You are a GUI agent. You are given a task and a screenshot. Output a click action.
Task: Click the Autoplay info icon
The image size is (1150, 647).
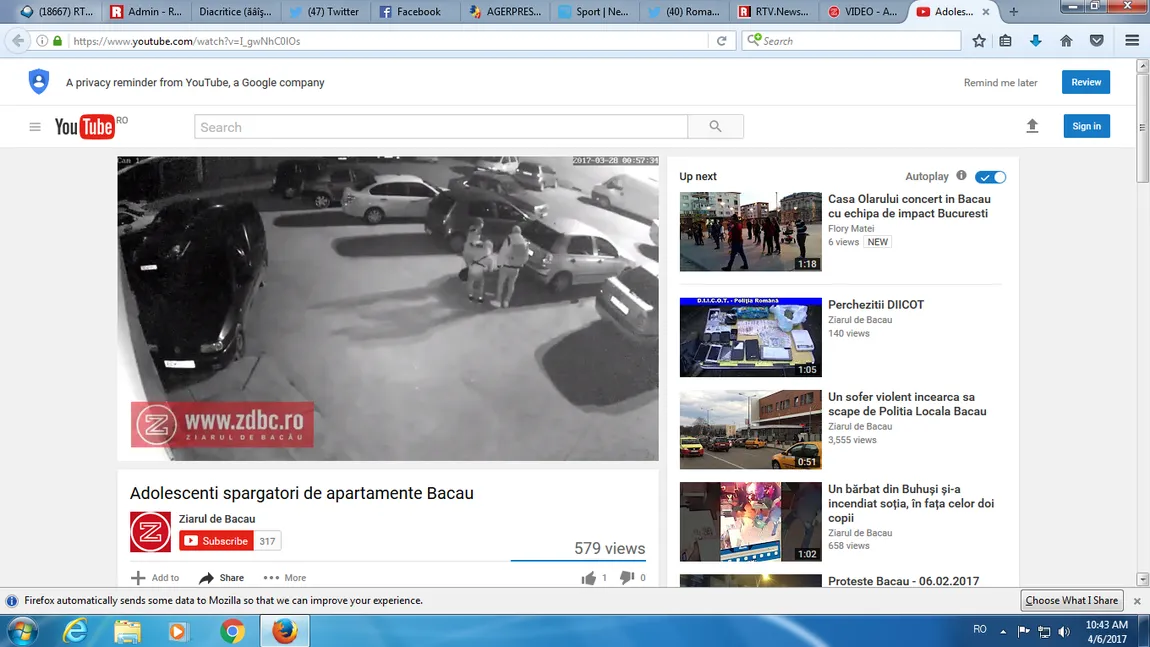click(x=962, y=176)
